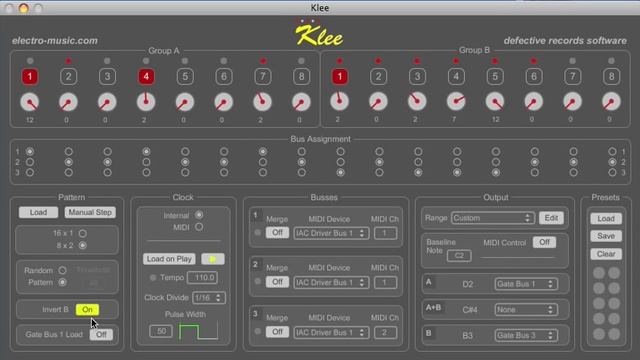Toggle Group A step 7 button
The width and height of the screenshot is (640, 360).
262,76
